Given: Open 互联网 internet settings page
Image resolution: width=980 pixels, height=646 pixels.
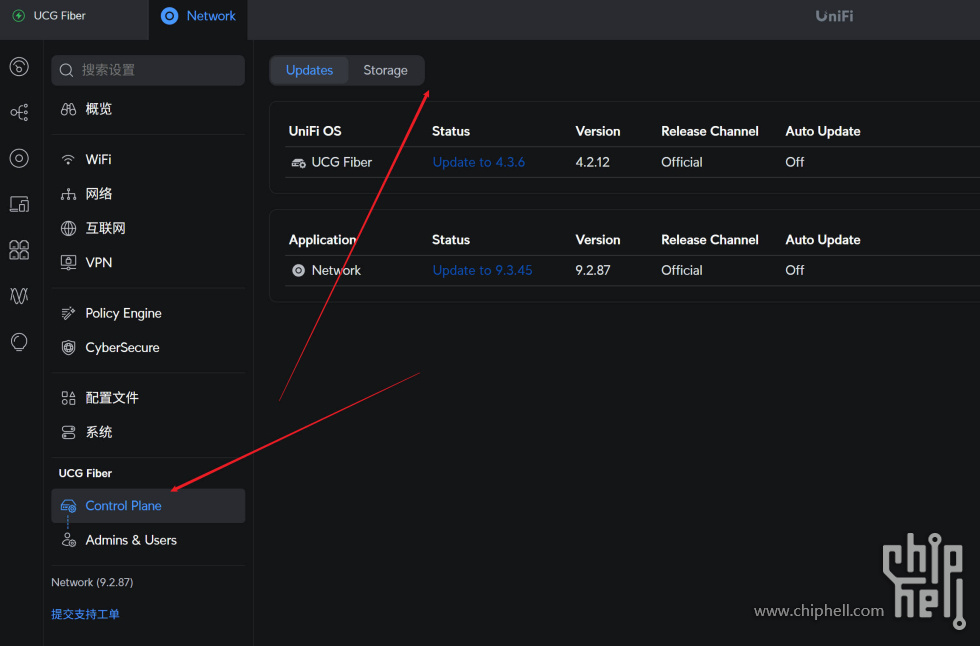Looking at the screenshot, I should click(x=148, y=229).
